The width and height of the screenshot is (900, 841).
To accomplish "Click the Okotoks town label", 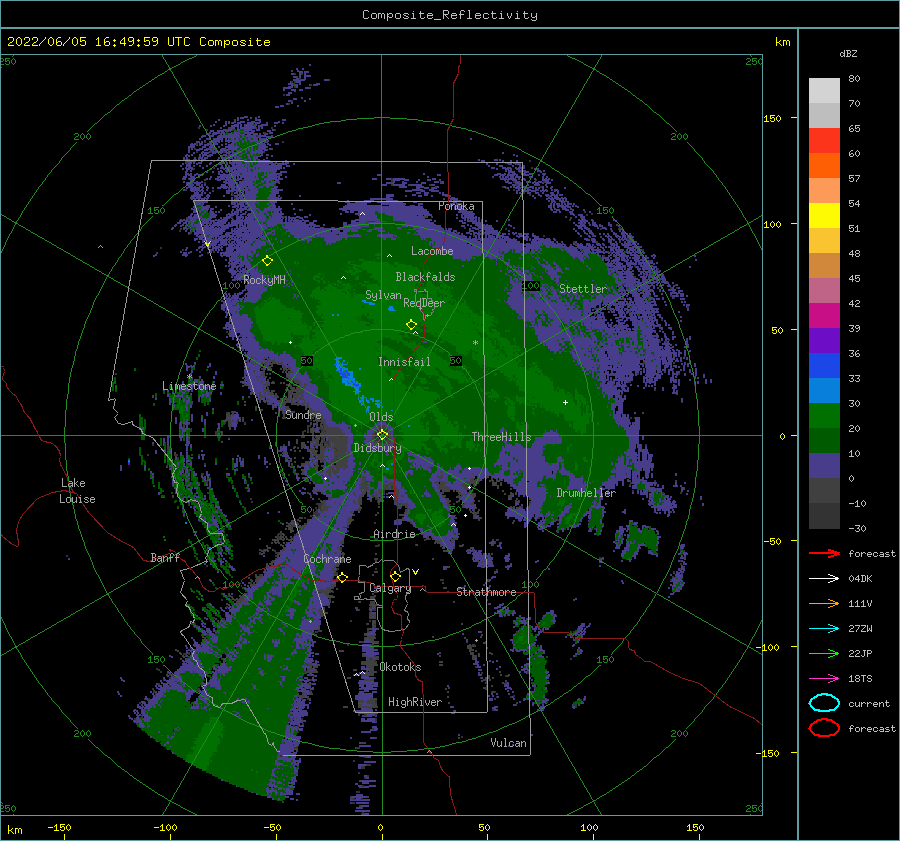I will pos(400,667).
